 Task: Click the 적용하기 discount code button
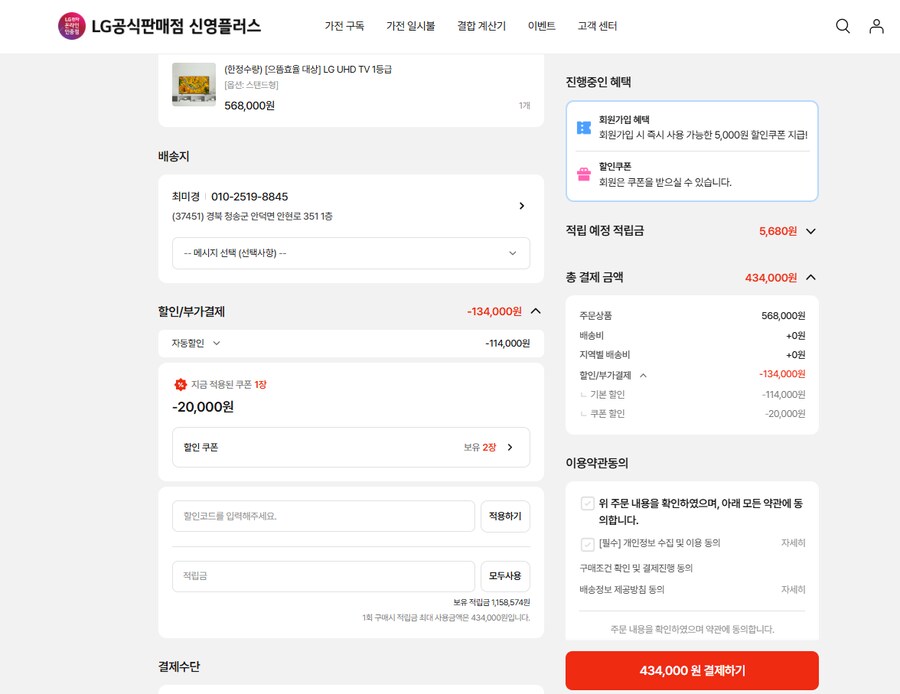pos(505,516)
